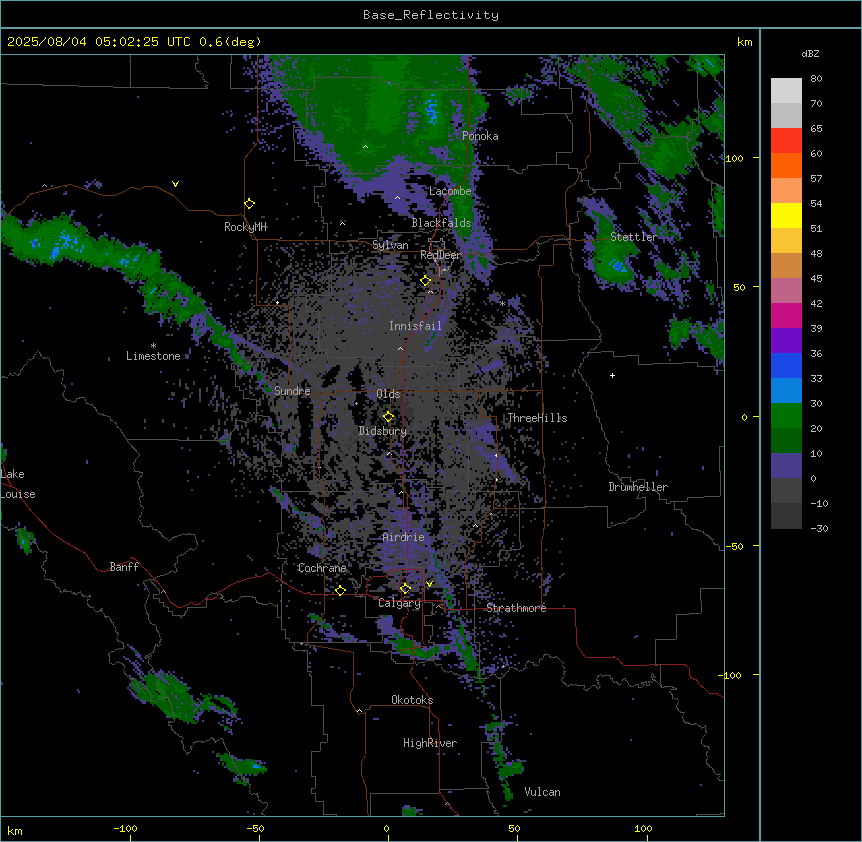Select the magenta 42 dBZ legend swatch

[786, 315]
